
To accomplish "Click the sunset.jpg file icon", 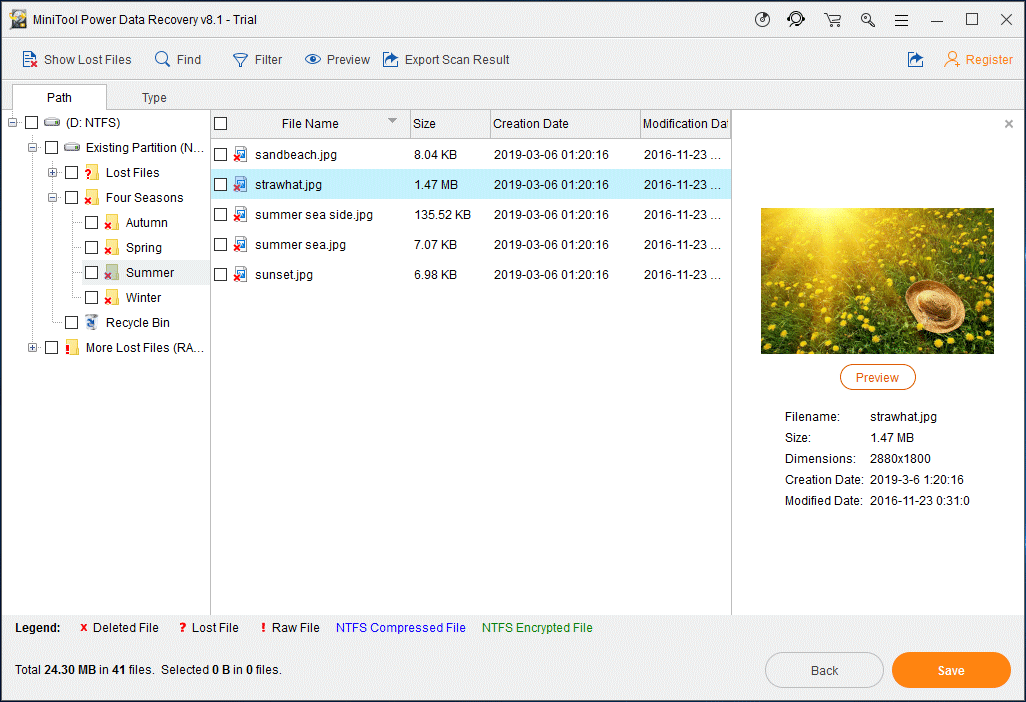I will 240,275.
